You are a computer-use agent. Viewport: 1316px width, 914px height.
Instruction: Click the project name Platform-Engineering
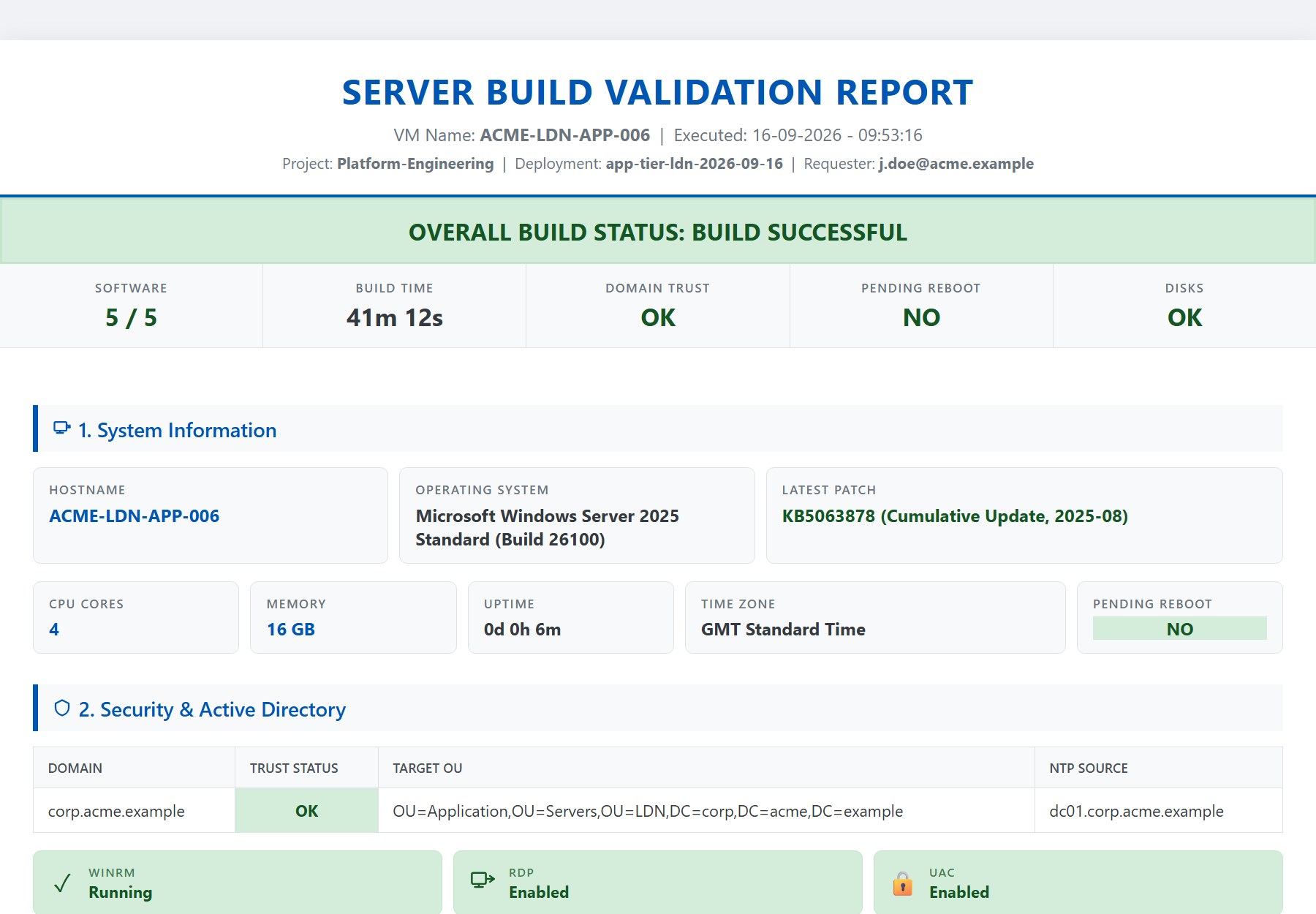click(x=415, y=164)
